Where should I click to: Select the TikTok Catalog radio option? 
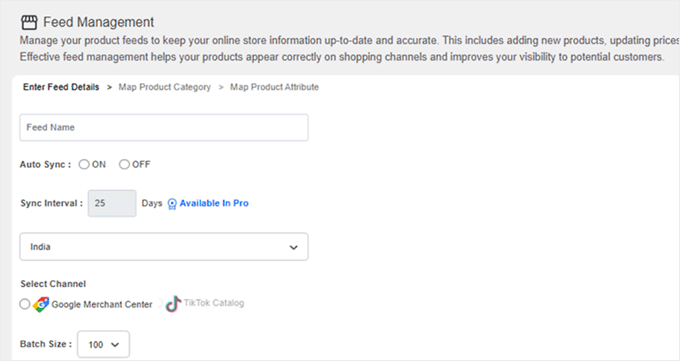(x=159, y=303)
